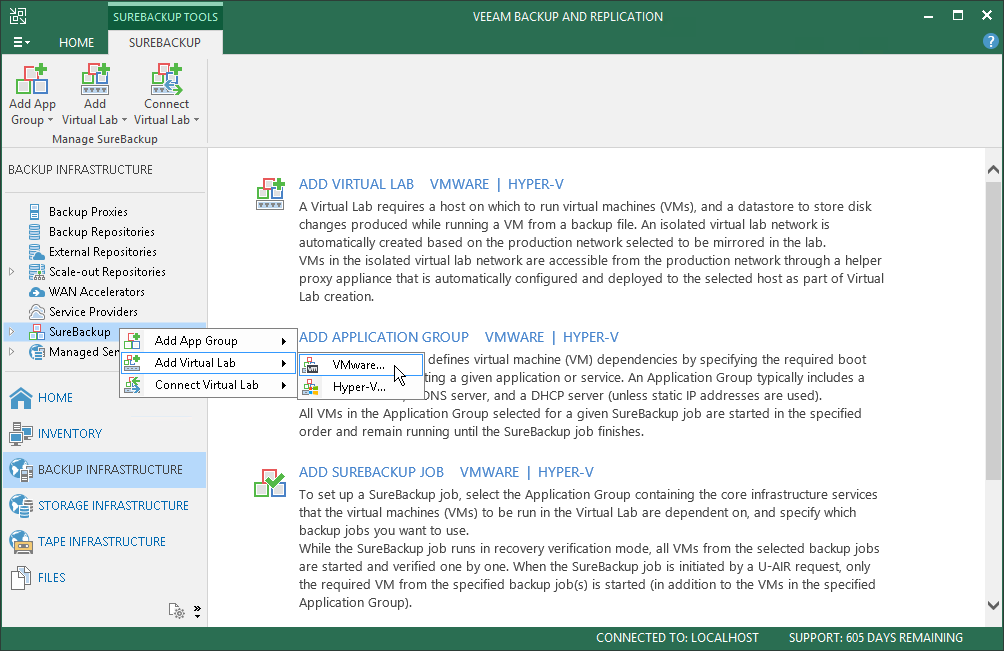Open the main hamburger menu dropdown
The image size is (1004, 651).
pos(21,42)
